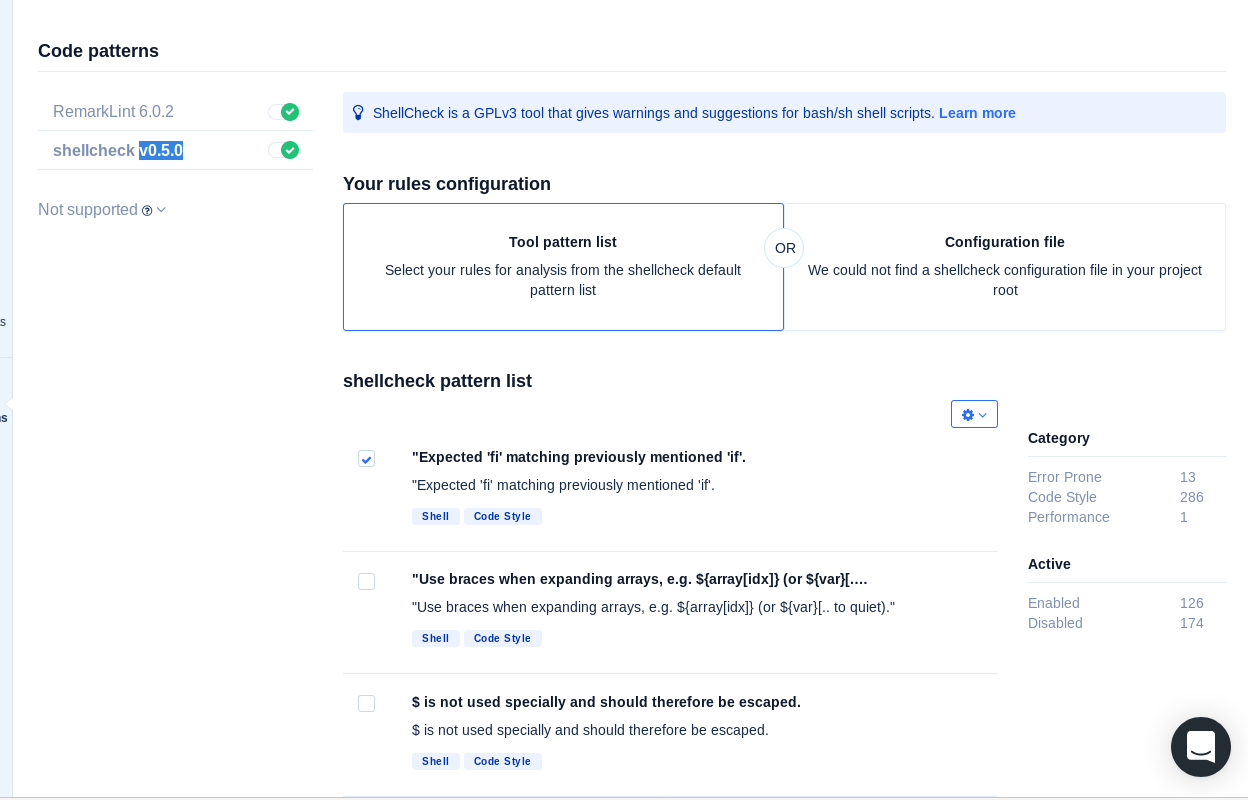This screenshot has width=1248, height=800.
Task: Select the Configuration file option
Action: click(1005, 267)
